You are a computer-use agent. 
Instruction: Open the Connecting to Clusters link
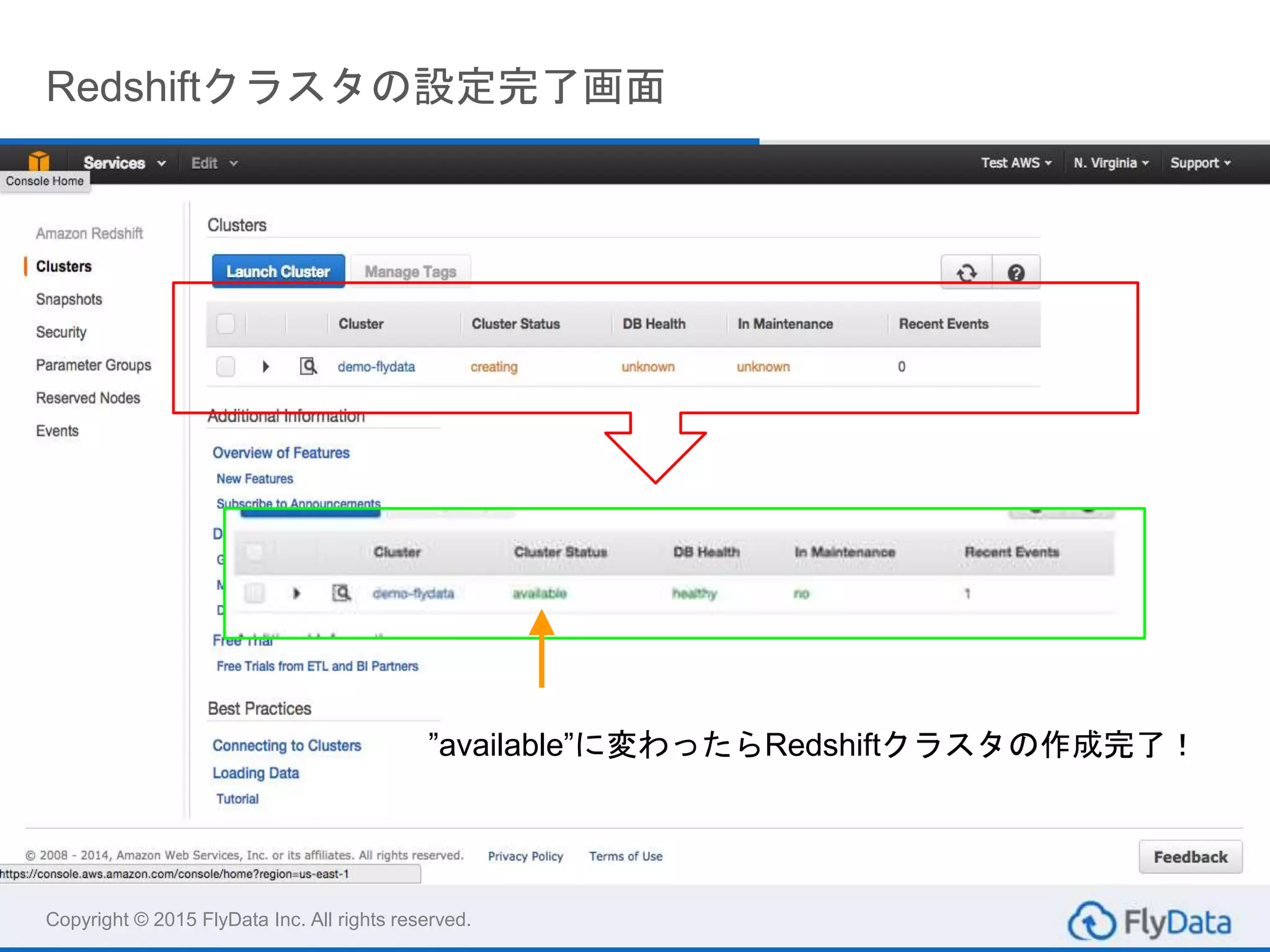coord(286,746)
